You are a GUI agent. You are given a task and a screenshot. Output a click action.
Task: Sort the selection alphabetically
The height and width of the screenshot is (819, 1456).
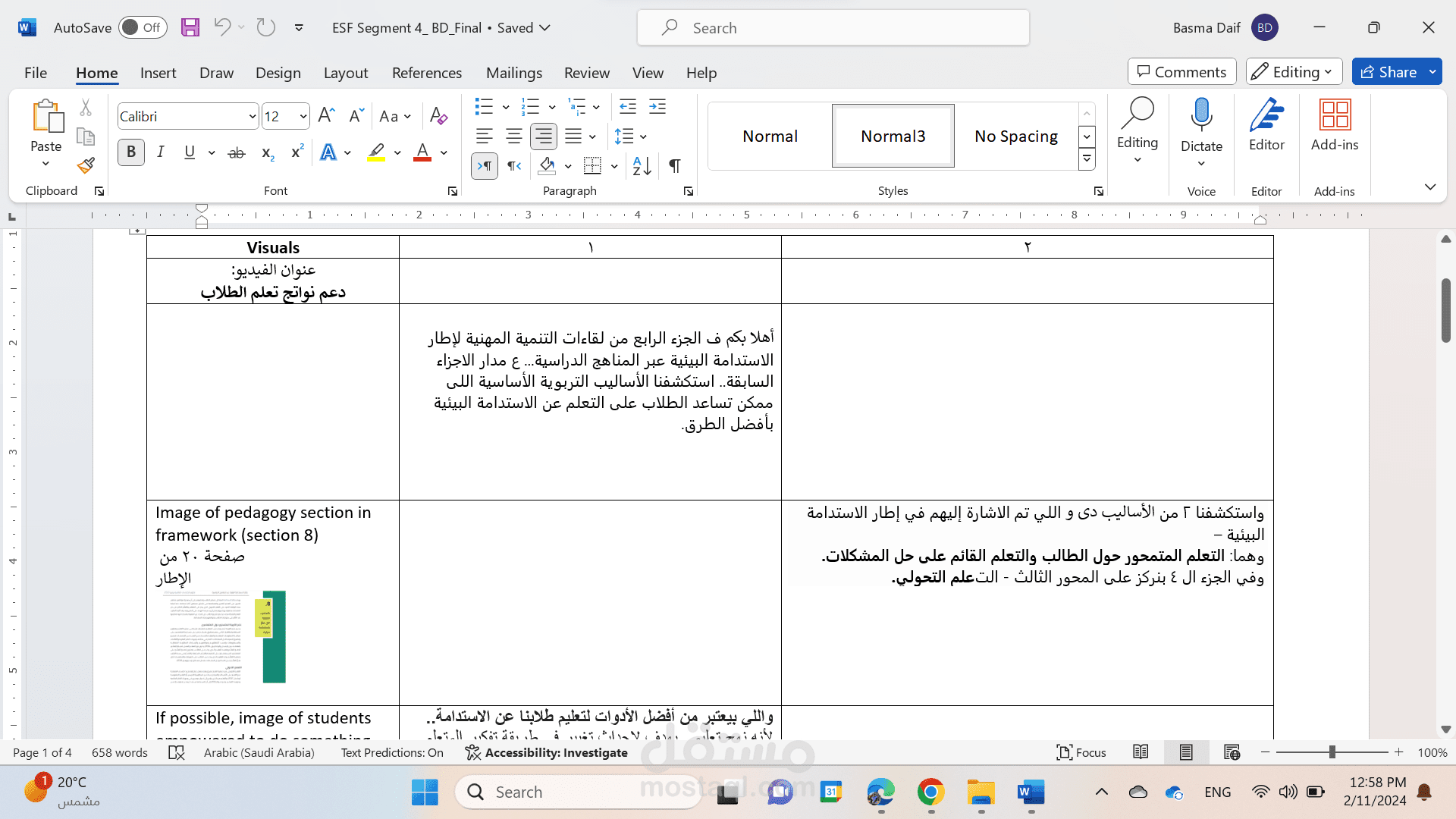pos(642,165)
